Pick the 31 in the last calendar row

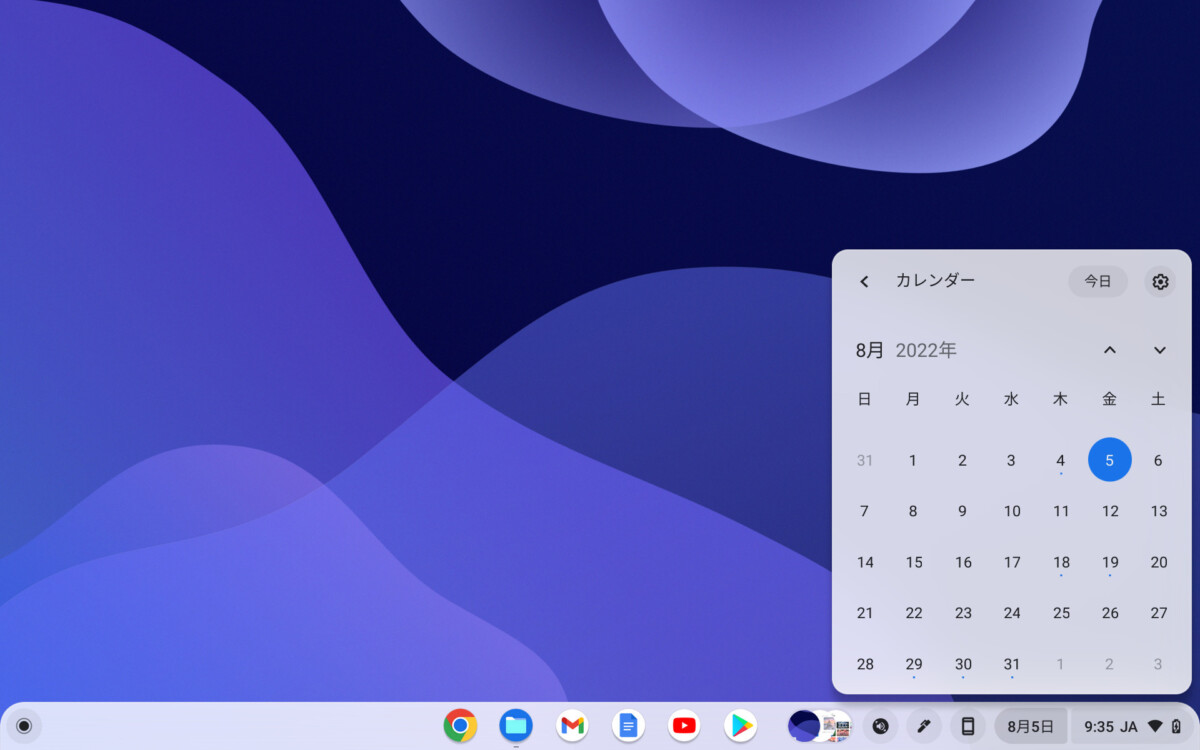coord(1012,664)
